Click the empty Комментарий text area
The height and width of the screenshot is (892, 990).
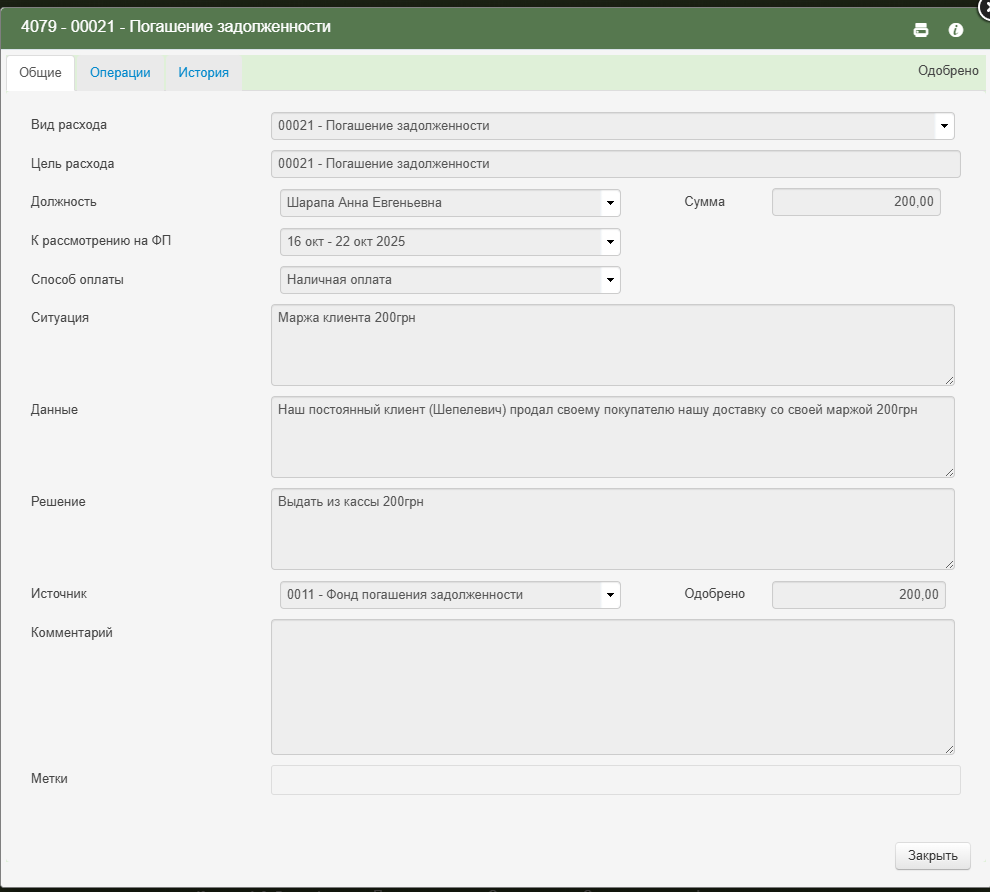click(612, 687)
